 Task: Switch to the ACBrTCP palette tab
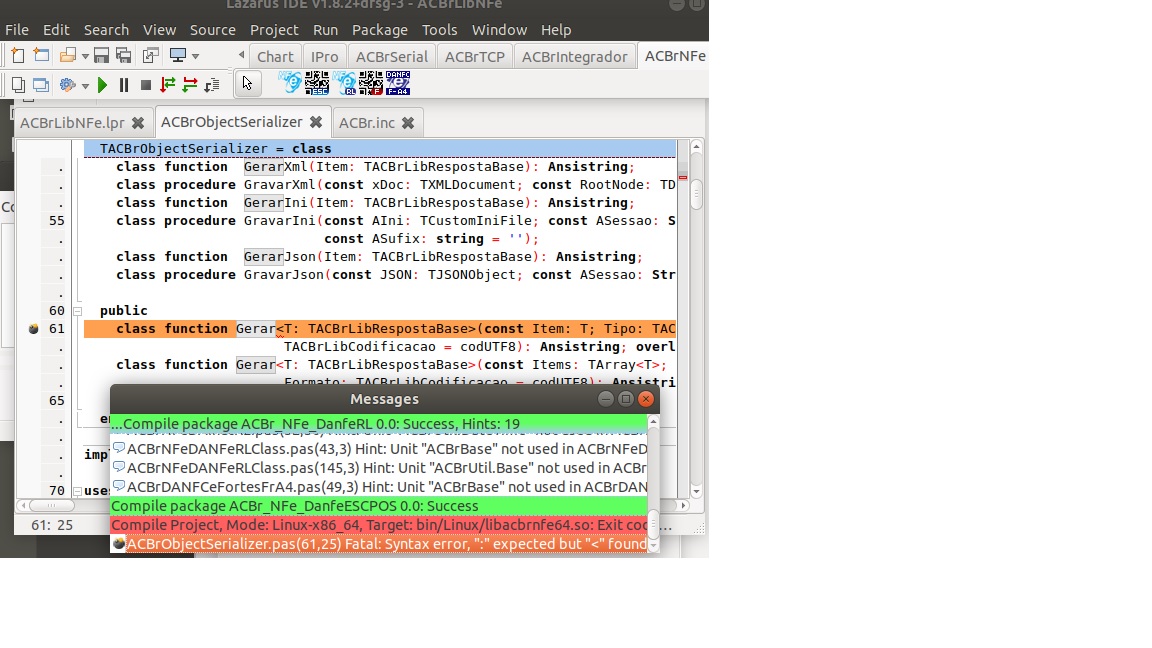click(x=475, y=57)
